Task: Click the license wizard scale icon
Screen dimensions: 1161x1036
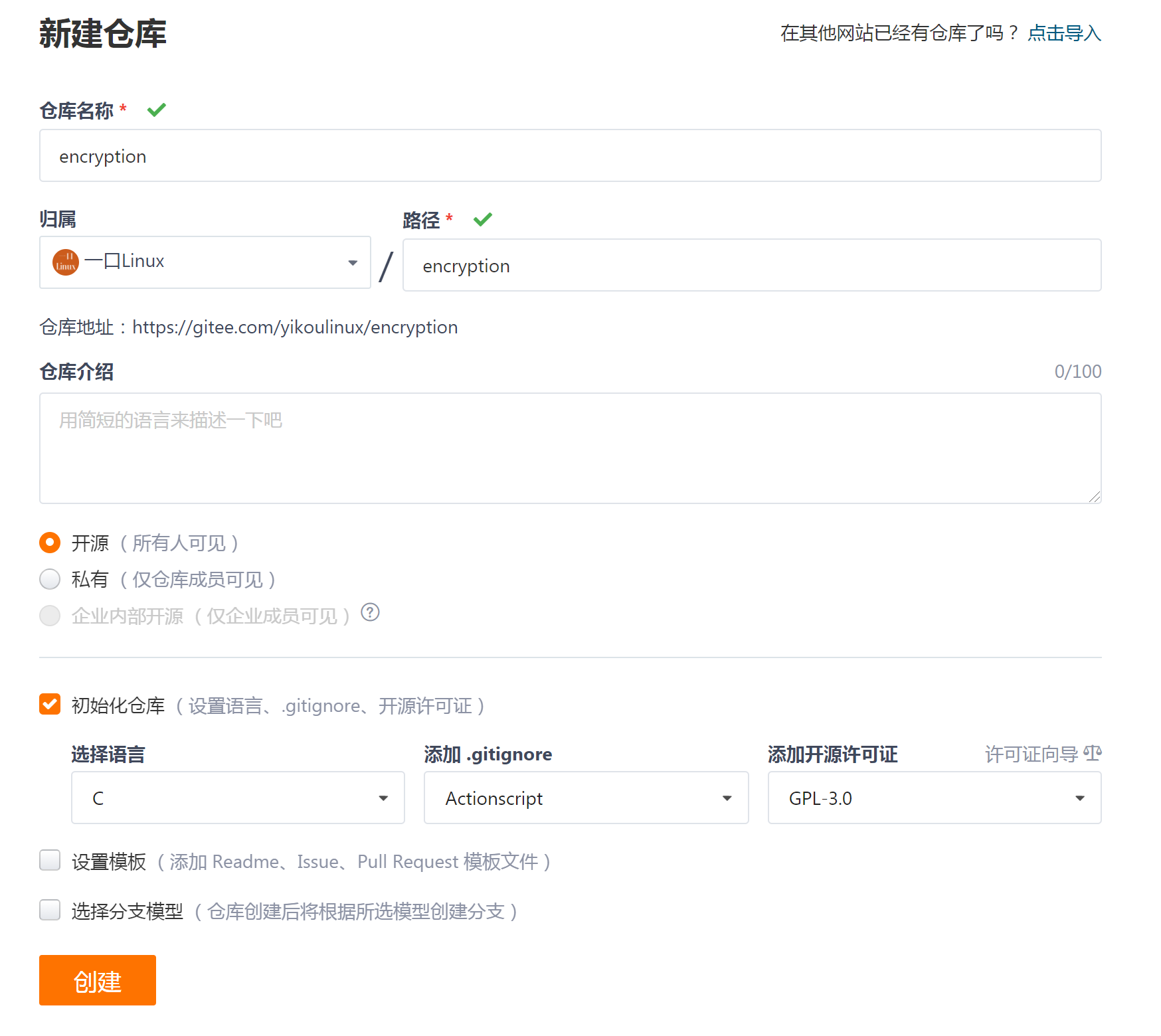Action: click(1093, 754)
